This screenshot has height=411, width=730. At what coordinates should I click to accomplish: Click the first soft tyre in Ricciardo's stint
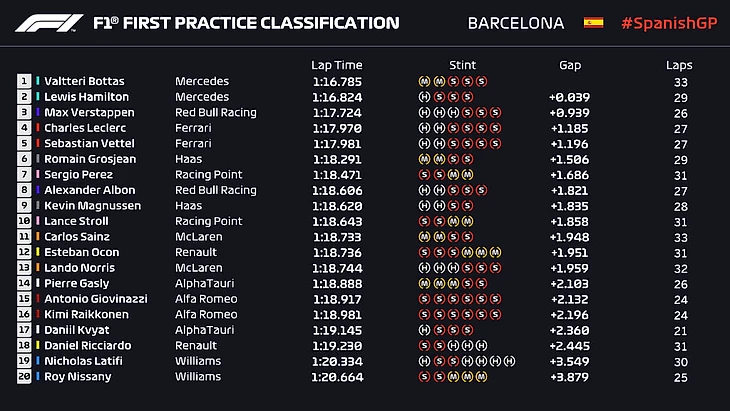425,345
